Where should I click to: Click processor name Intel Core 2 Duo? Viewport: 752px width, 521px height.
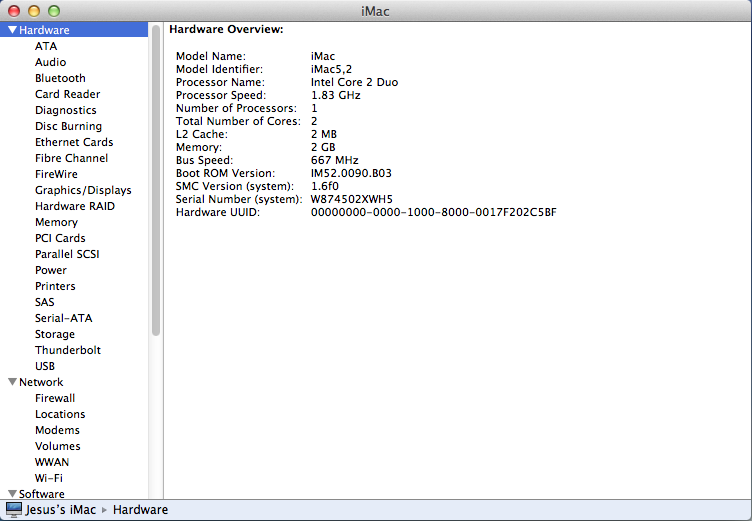pyautogui.click(x=354, y=82)
